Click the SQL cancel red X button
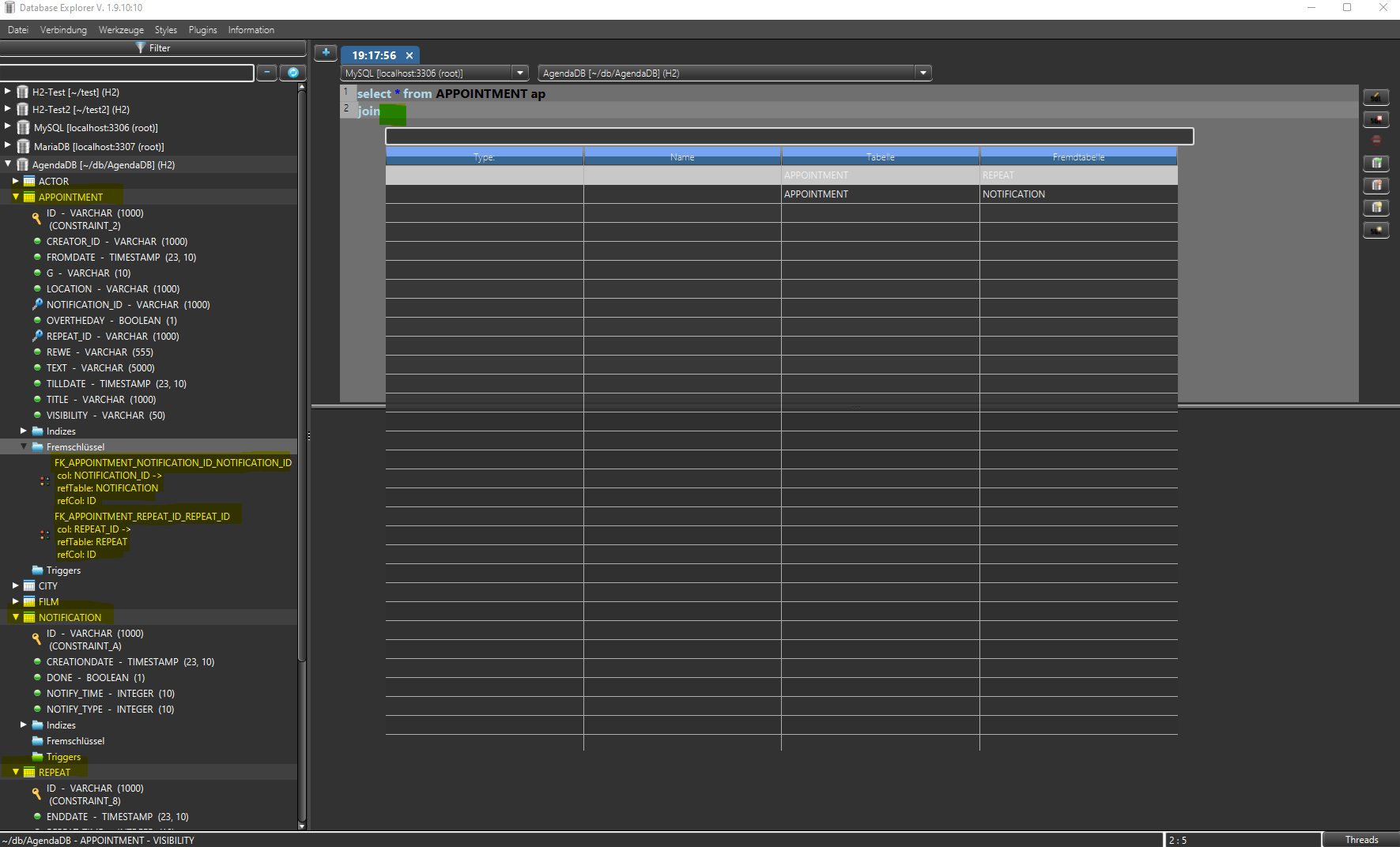This screenshot has height=847, width=1400. pyautogui.click(x=1376, y=119)
